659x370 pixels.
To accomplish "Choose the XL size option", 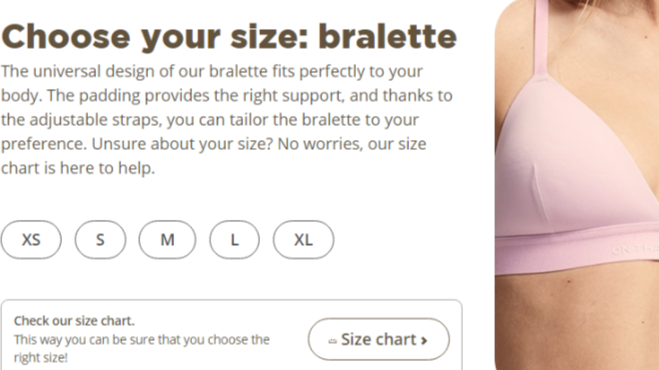I will click(303, 240).
